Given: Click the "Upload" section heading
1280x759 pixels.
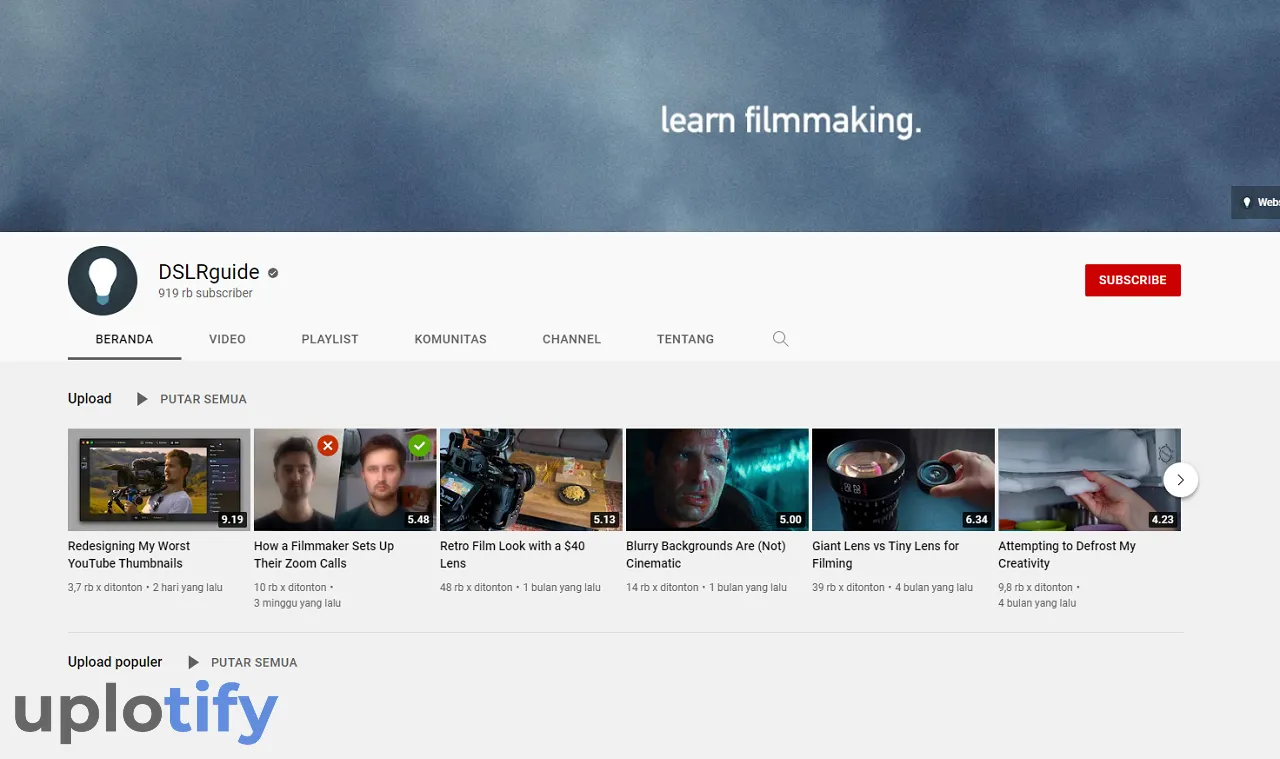Looking at the screenshot, I should (90, 398).
